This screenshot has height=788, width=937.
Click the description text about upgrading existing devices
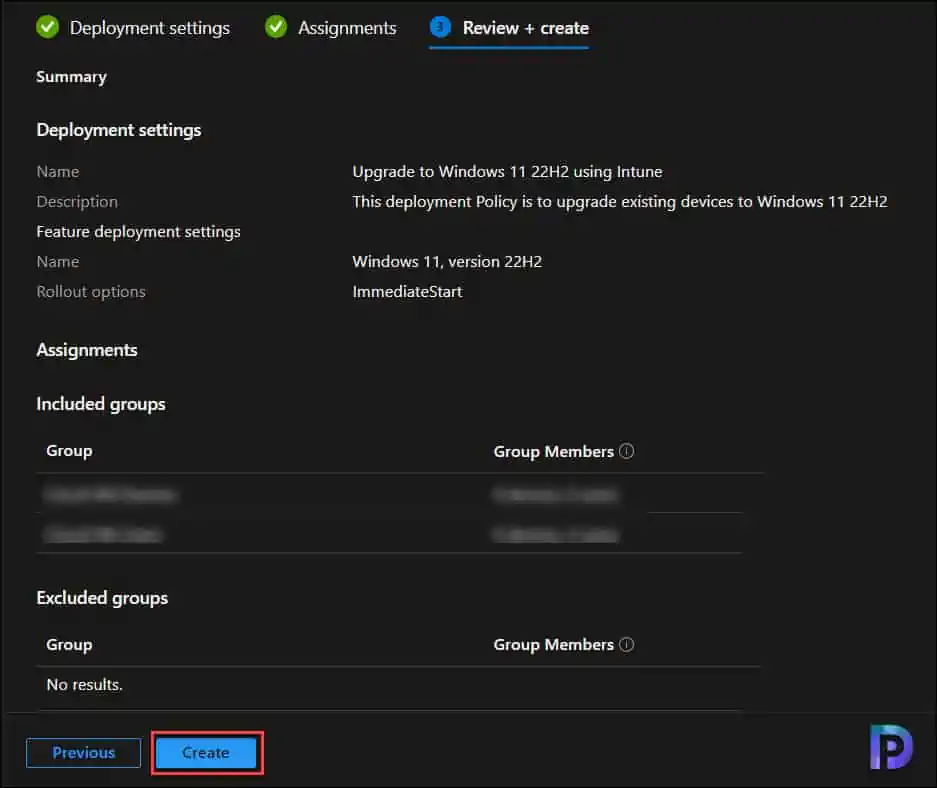point(620,202)
